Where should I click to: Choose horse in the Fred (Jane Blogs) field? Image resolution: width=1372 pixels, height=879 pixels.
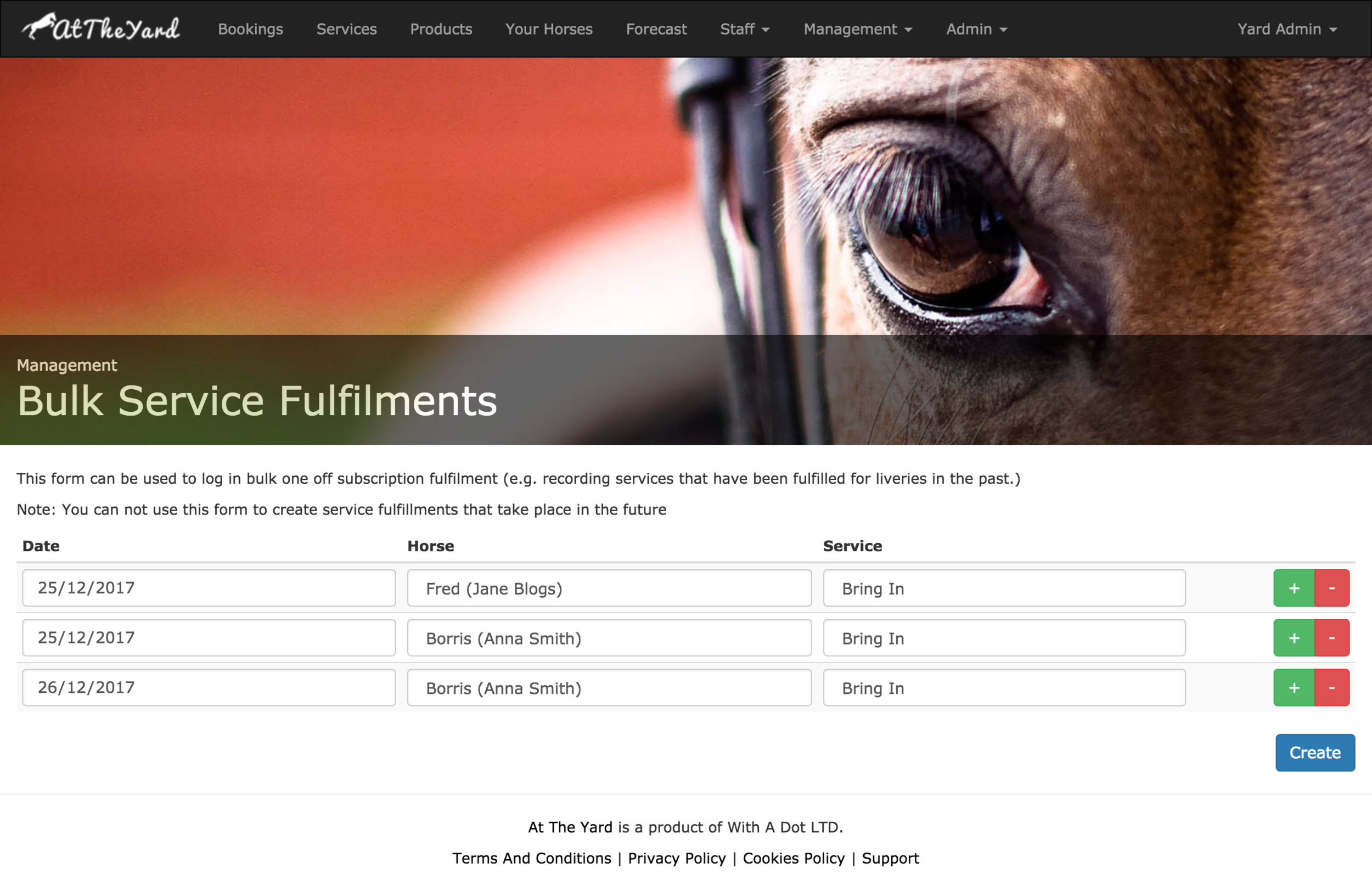pos(609,588)
